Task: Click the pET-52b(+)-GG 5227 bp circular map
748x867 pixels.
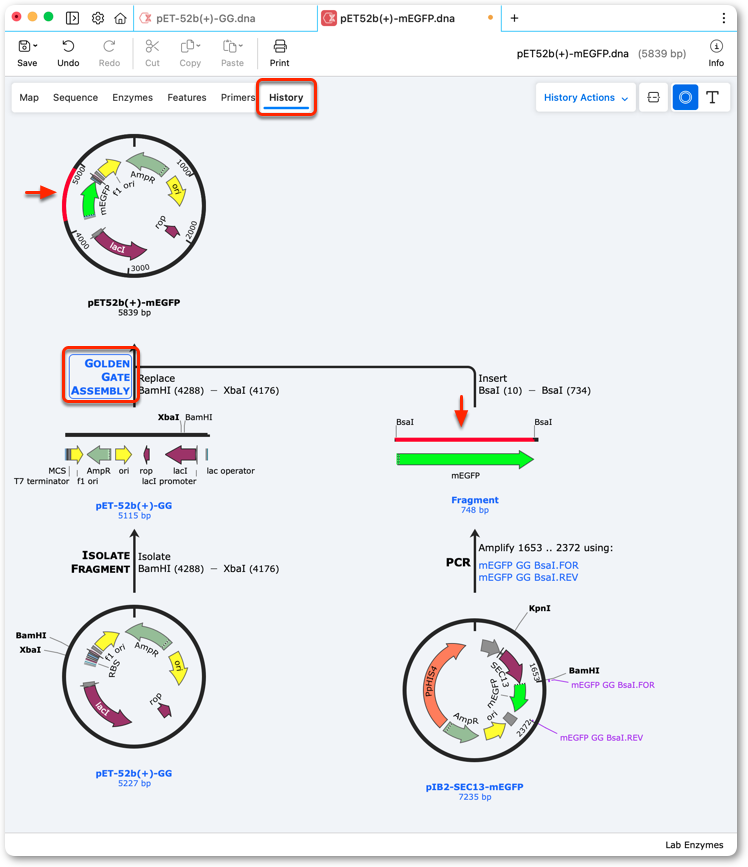Action: [134, 677]
